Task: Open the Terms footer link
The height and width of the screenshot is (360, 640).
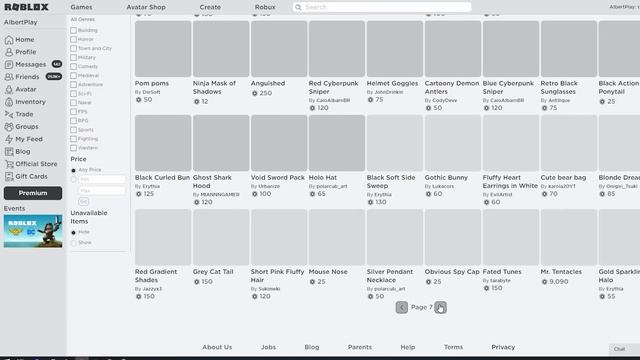Action: click(x=453, y=347)
